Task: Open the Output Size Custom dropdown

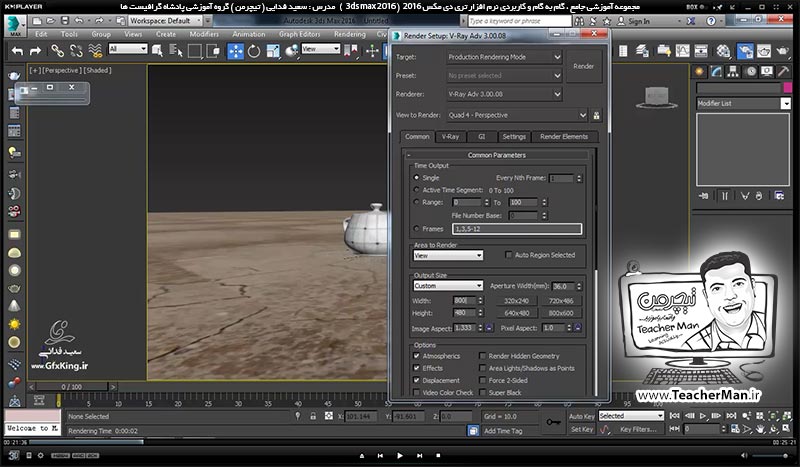Action: point(447,286)
